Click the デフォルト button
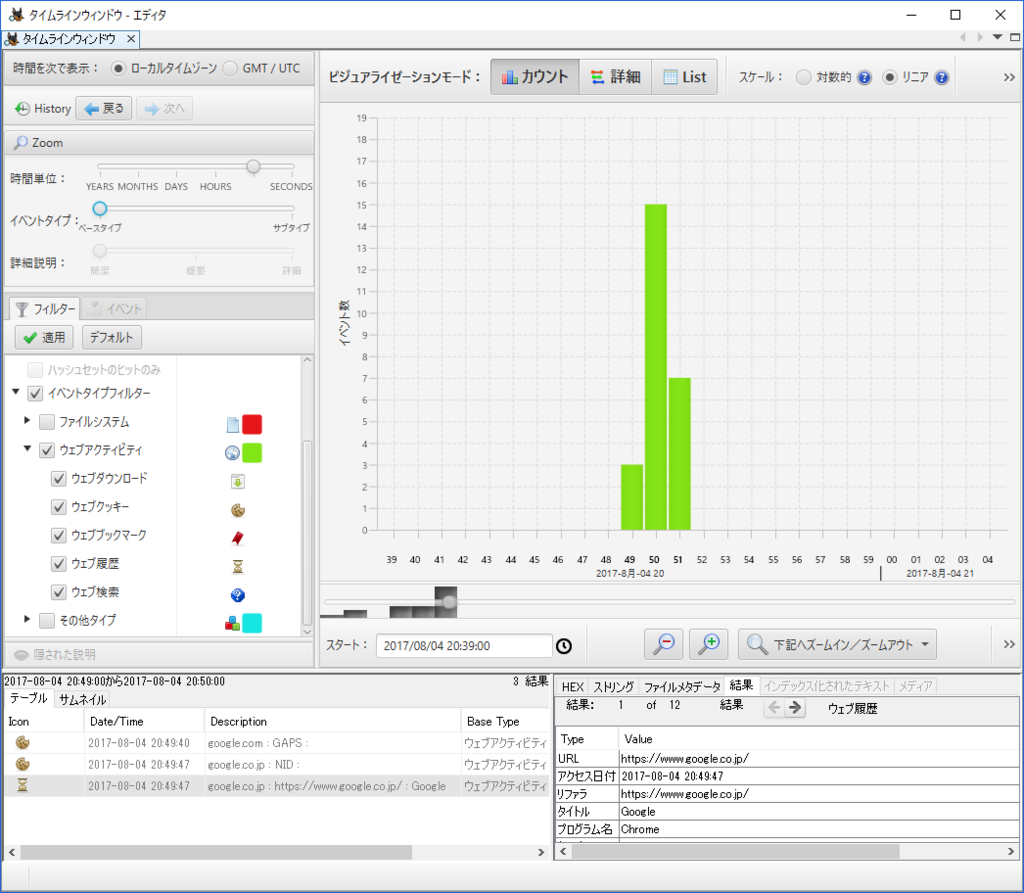This screenshot has height=893, width=1024. click(x=112, y=338)
